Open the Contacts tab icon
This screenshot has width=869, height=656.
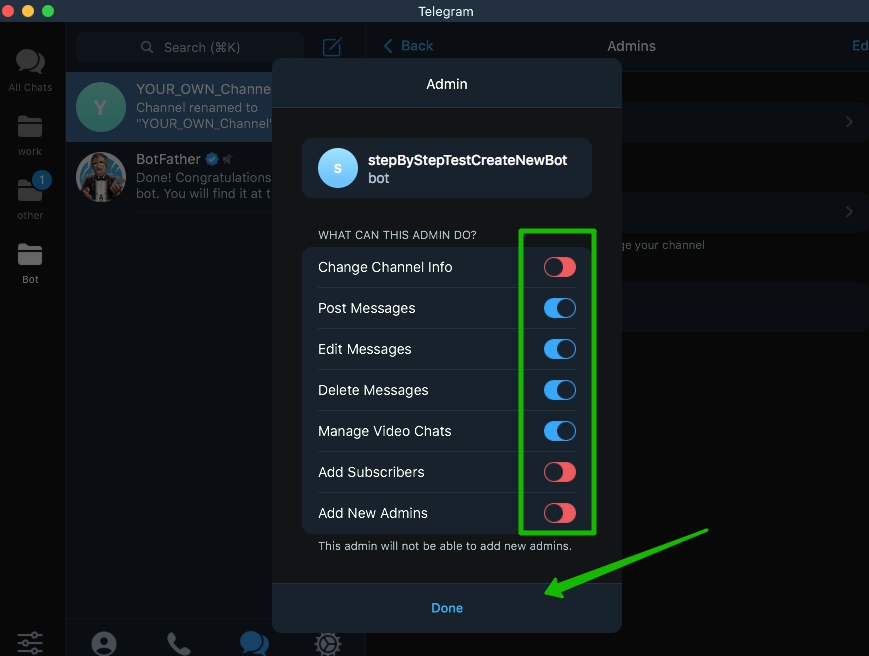(x=104, y=643)
